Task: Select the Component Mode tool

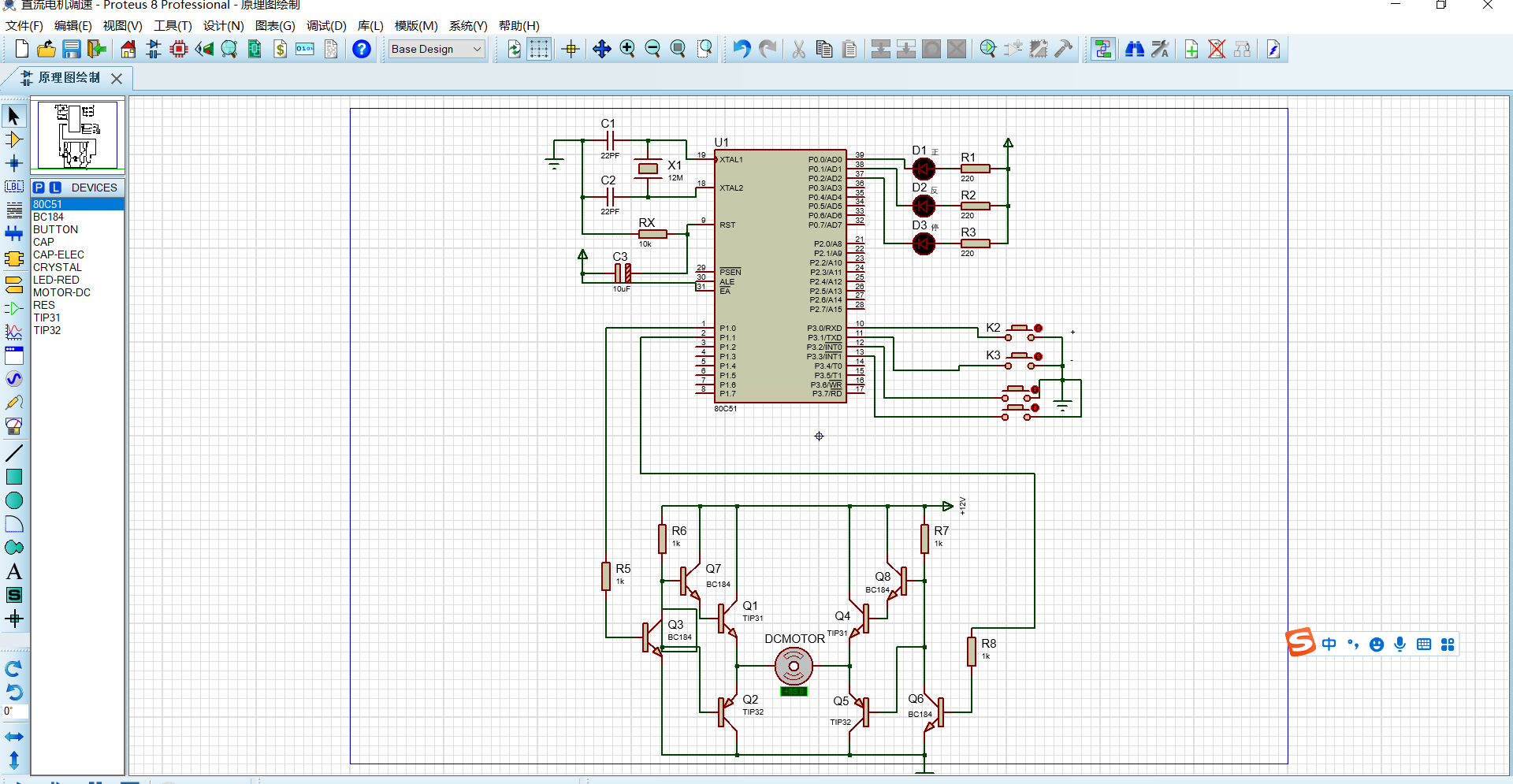Action: pyautogui.click(x=13, y=139)
